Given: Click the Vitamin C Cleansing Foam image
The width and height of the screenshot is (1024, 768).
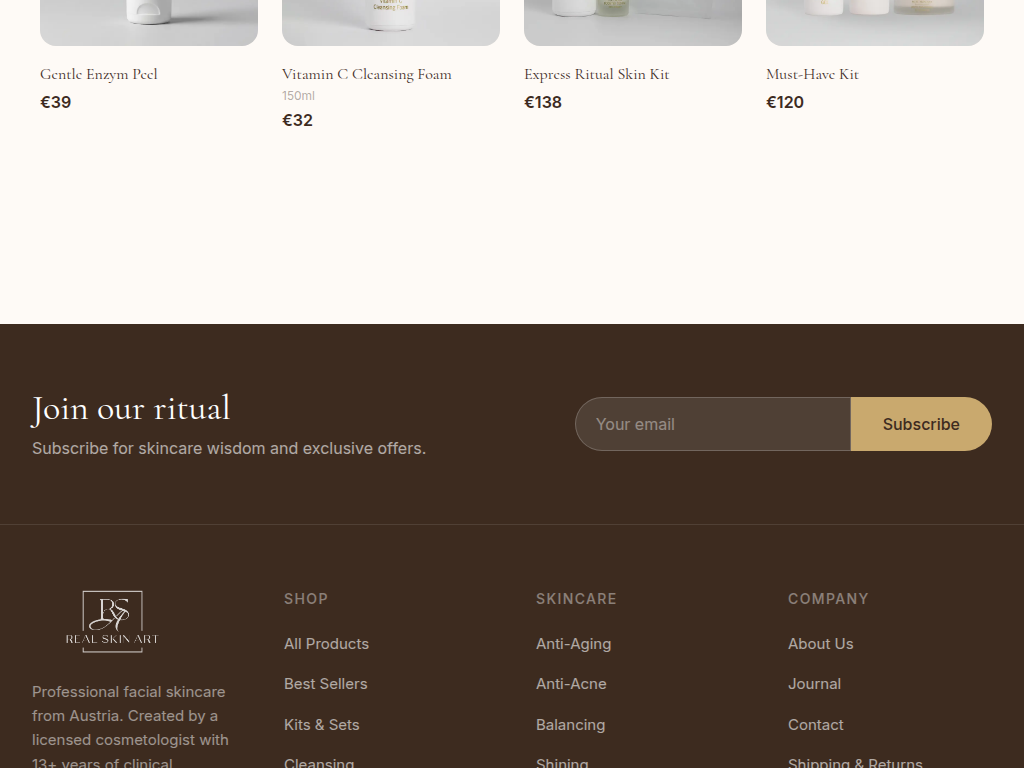Looking at the screenshot, I should 391,22.
